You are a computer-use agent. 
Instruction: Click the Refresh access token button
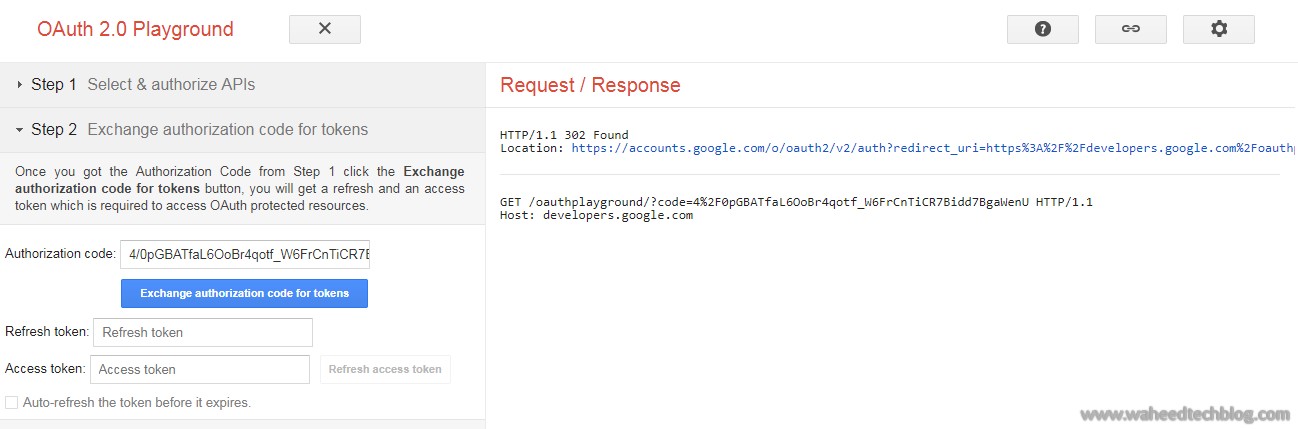pos(385,369)
